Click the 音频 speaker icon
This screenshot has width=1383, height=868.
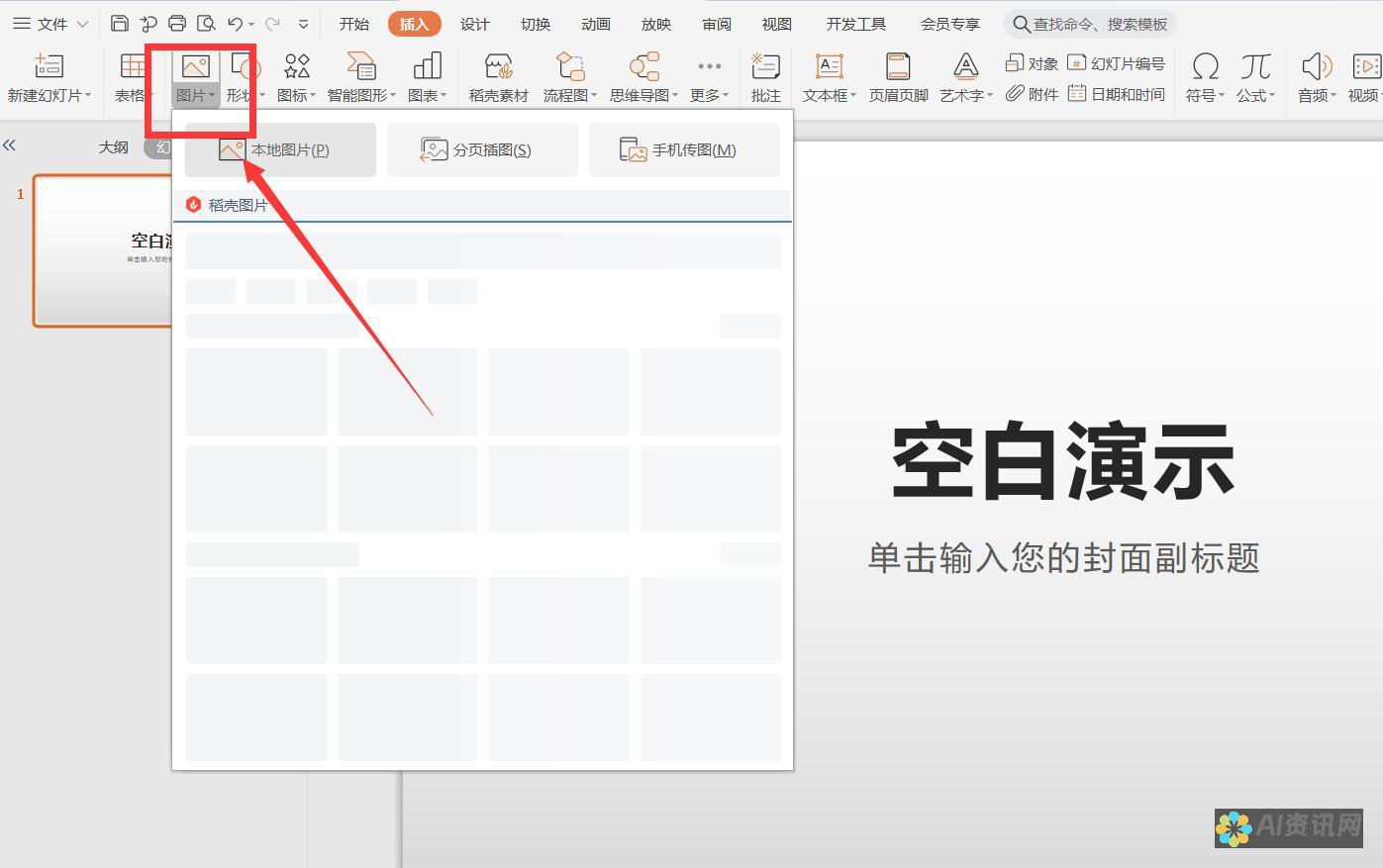(1316, 66)
